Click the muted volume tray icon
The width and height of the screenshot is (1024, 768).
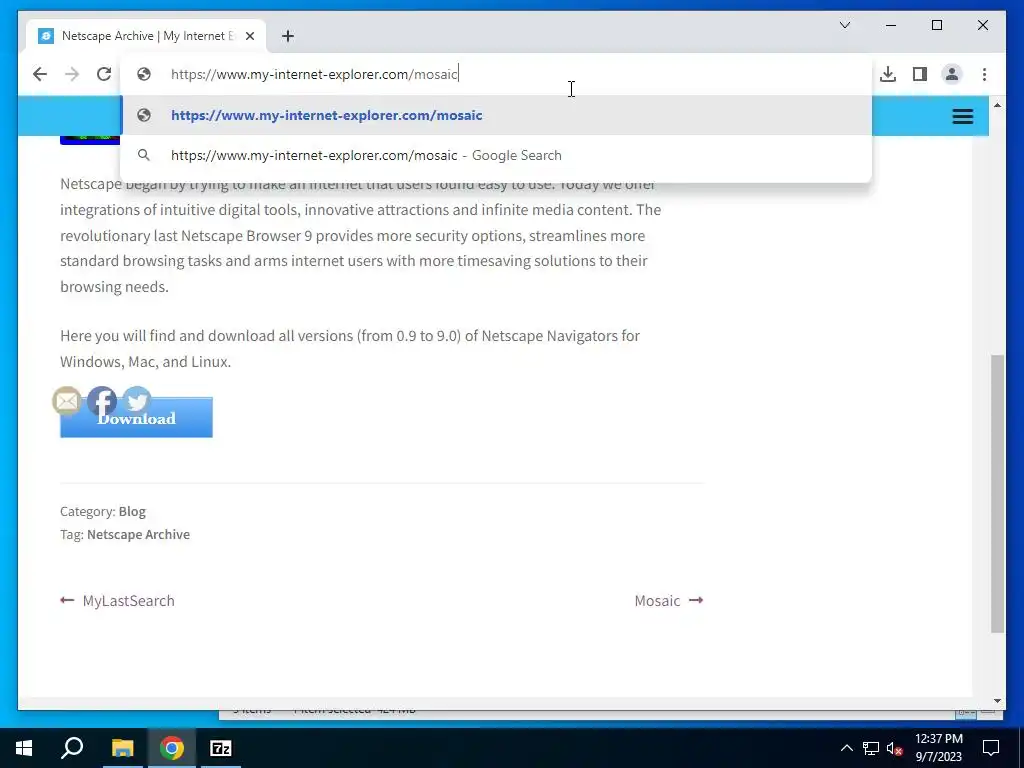pyautogui.click(x=894, y=748)
